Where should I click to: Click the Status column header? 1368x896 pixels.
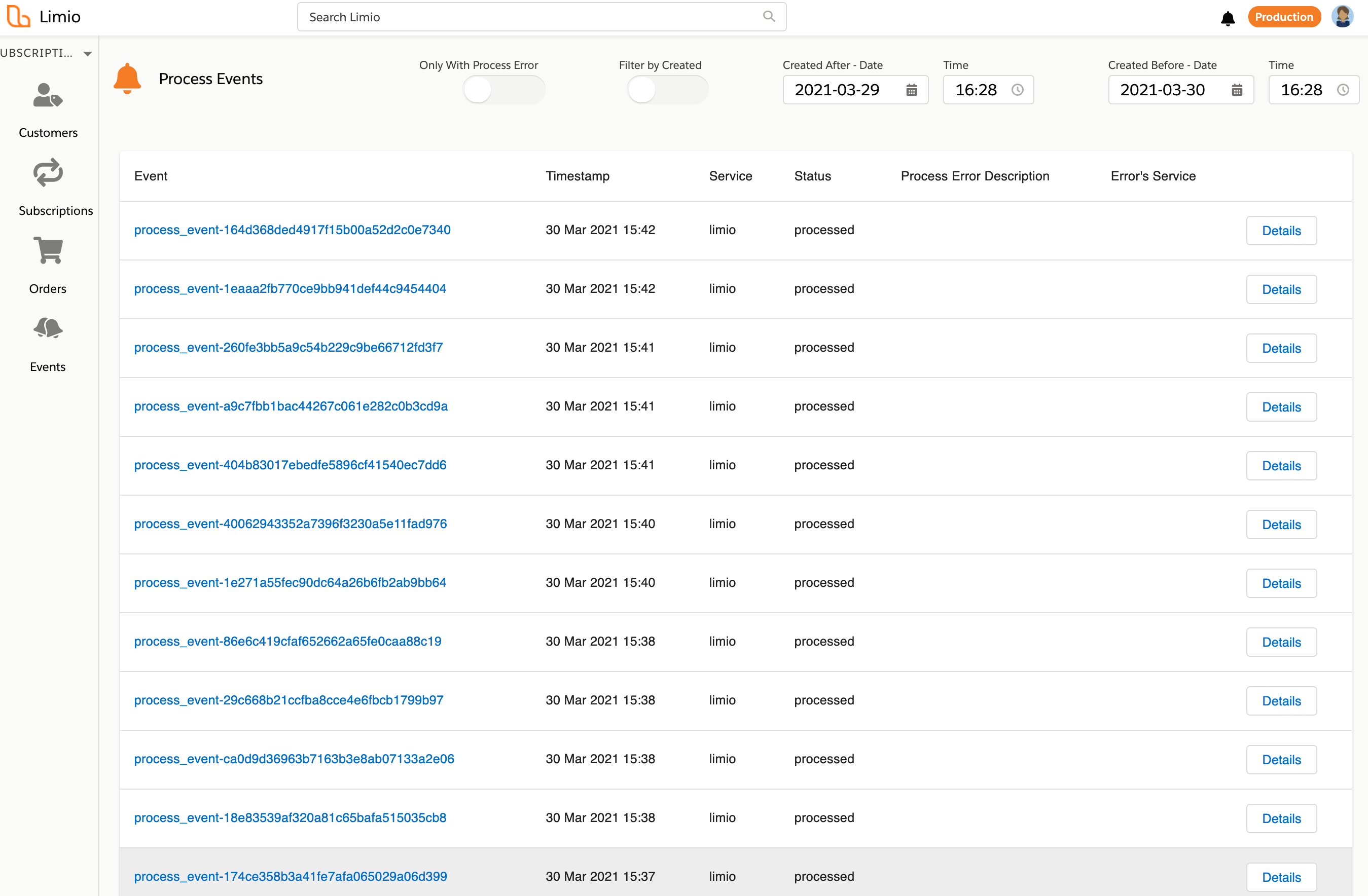(812, 176)
